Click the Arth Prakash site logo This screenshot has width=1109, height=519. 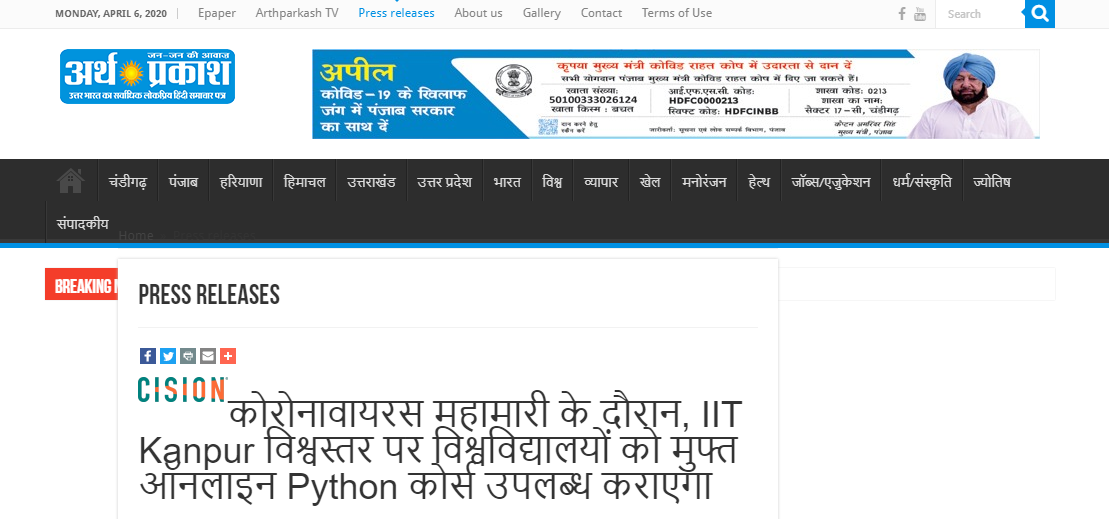[x=147, y=76]
